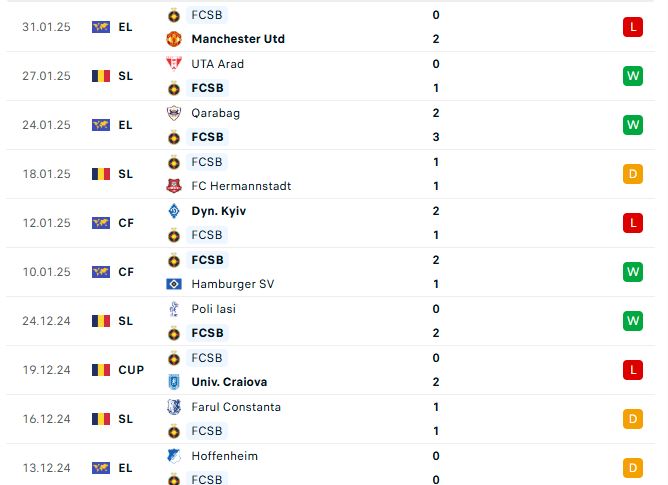
Task: Click the Univ. Craiova crest
Action: click(x=174, y=382)
